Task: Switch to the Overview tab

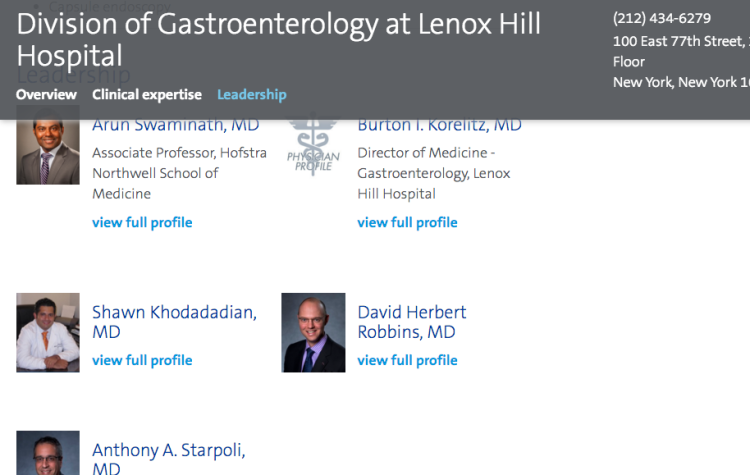Action: (46, 95)
